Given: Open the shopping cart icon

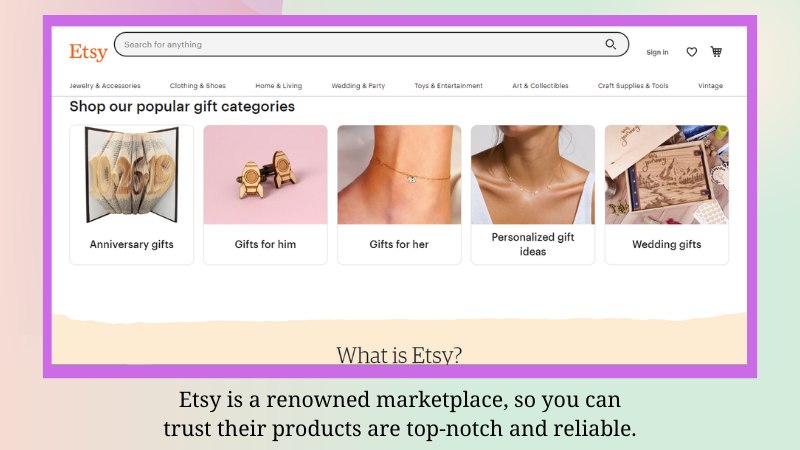Looking at the screenshot, I should point(716,52).
